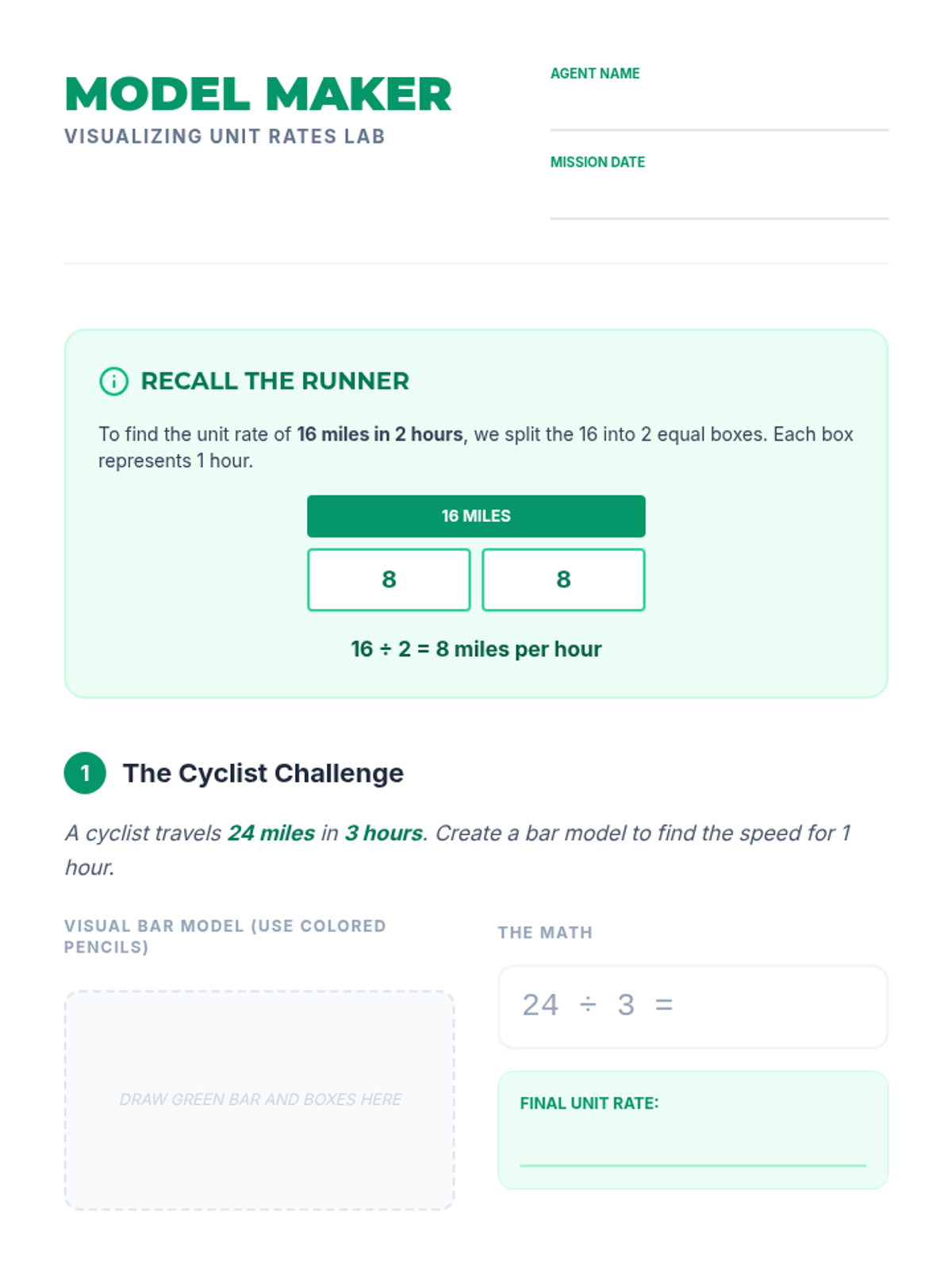The image size is (952, 1270).
Task: Click the THE MATH label
Action: point(545,933)
